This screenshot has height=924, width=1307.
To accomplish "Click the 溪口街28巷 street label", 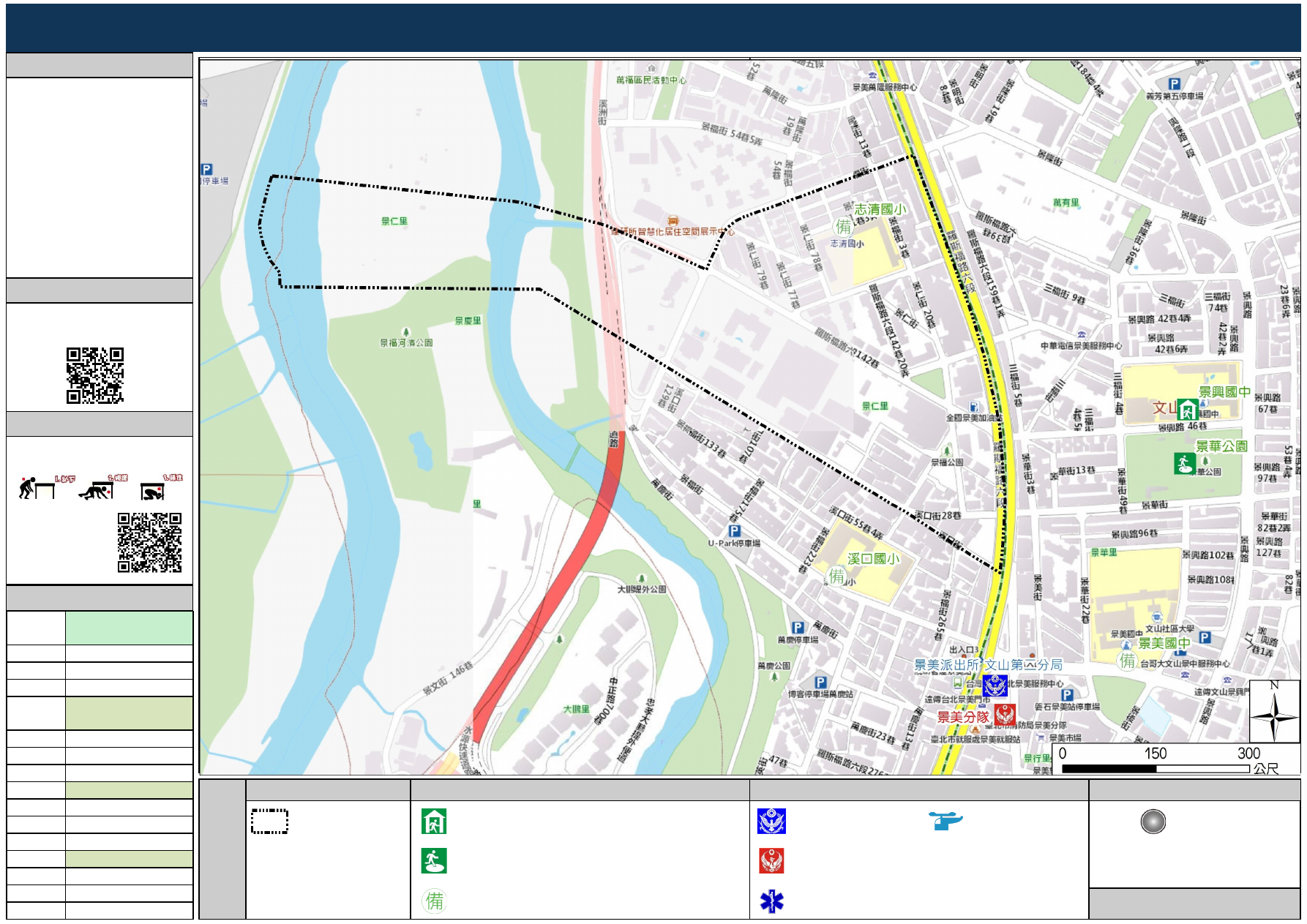I will pyautogui.click(x=937, y=516).
